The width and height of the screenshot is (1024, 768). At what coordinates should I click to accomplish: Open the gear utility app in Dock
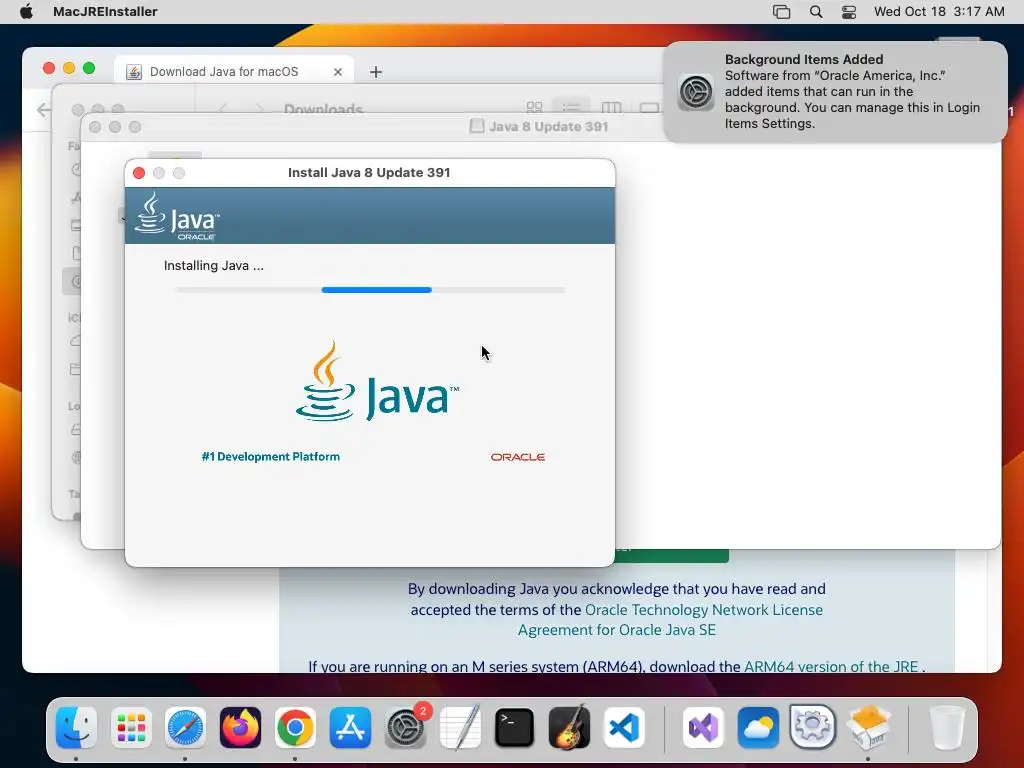click(813, 728)
